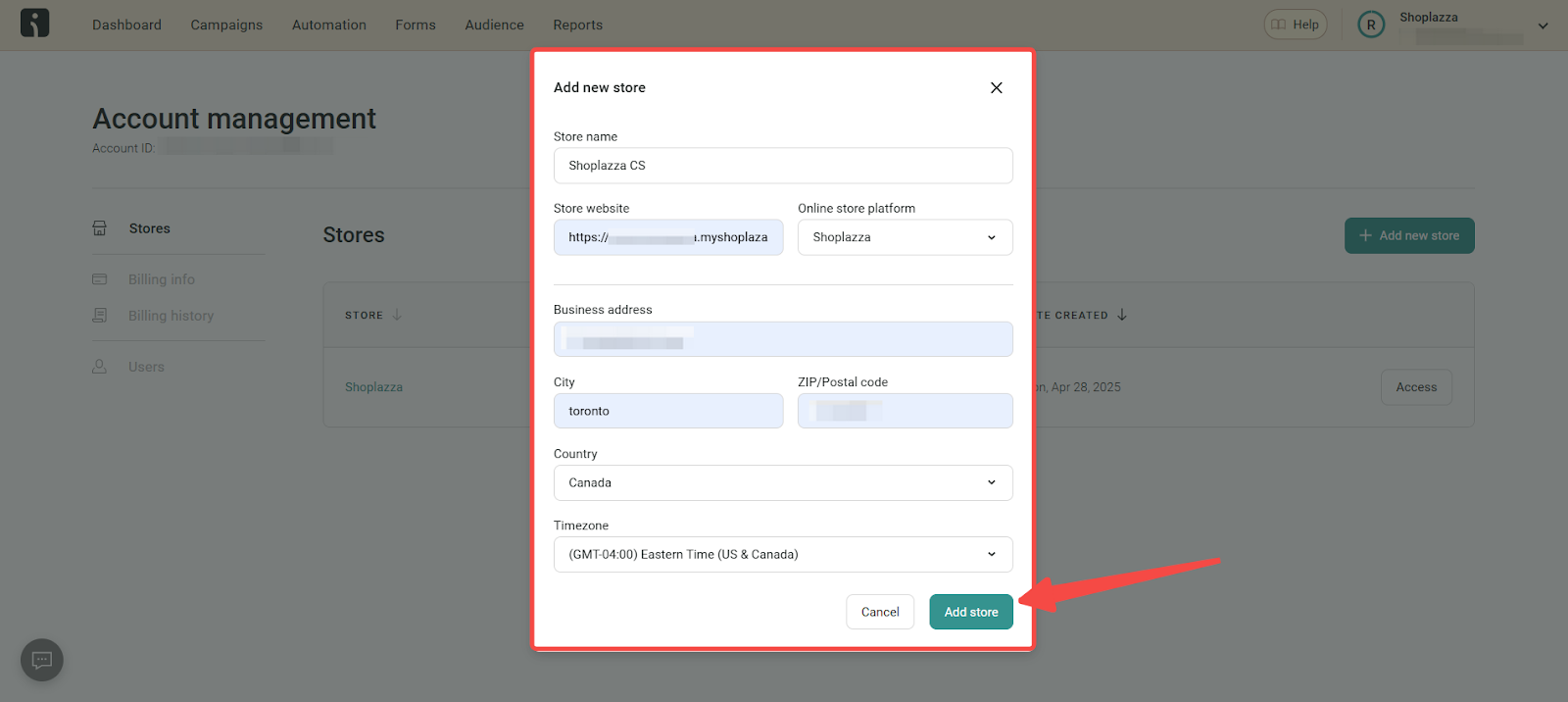Viewport: 1568px width, 702px height.
Task: Open the Automation section
Action: pyautogui.click(x=329, y=25)
